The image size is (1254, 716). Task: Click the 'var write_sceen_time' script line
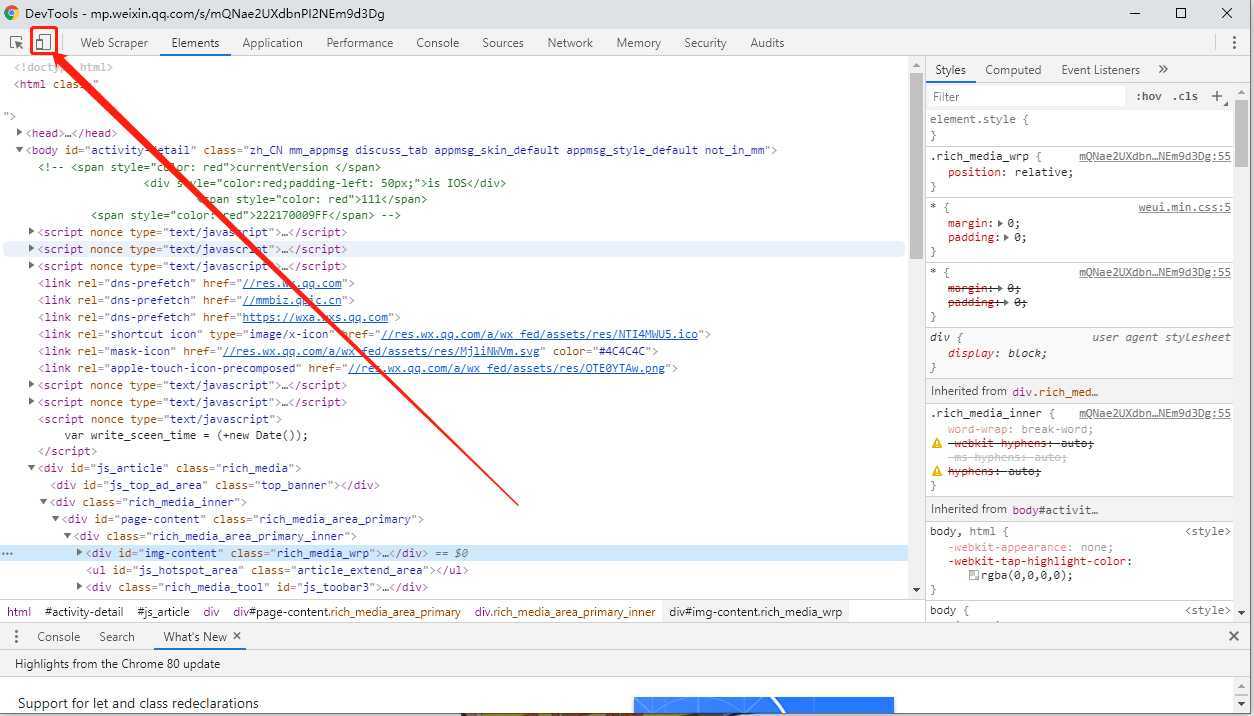pos(186,435)
